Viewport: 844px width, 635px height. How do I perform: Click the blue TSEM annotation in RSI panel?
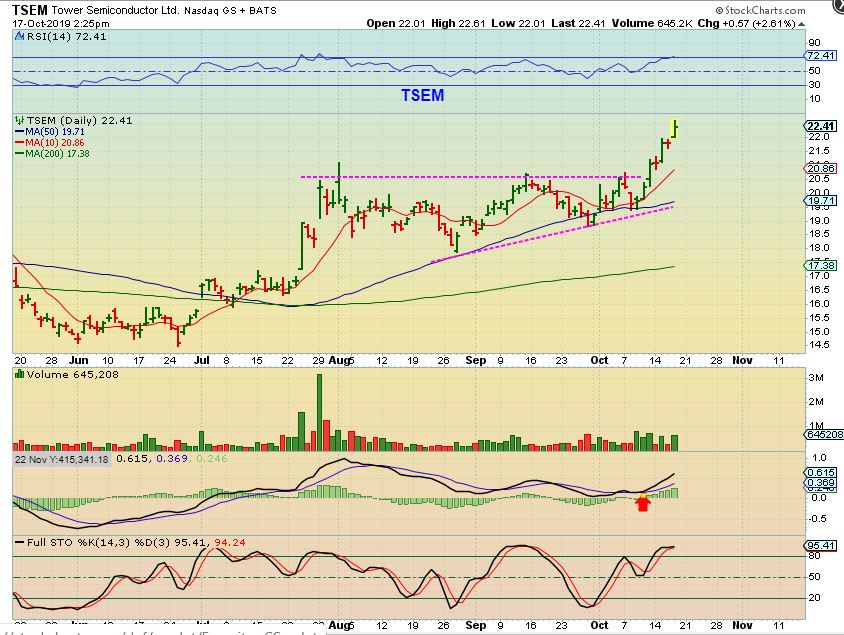tap(422, 96)
